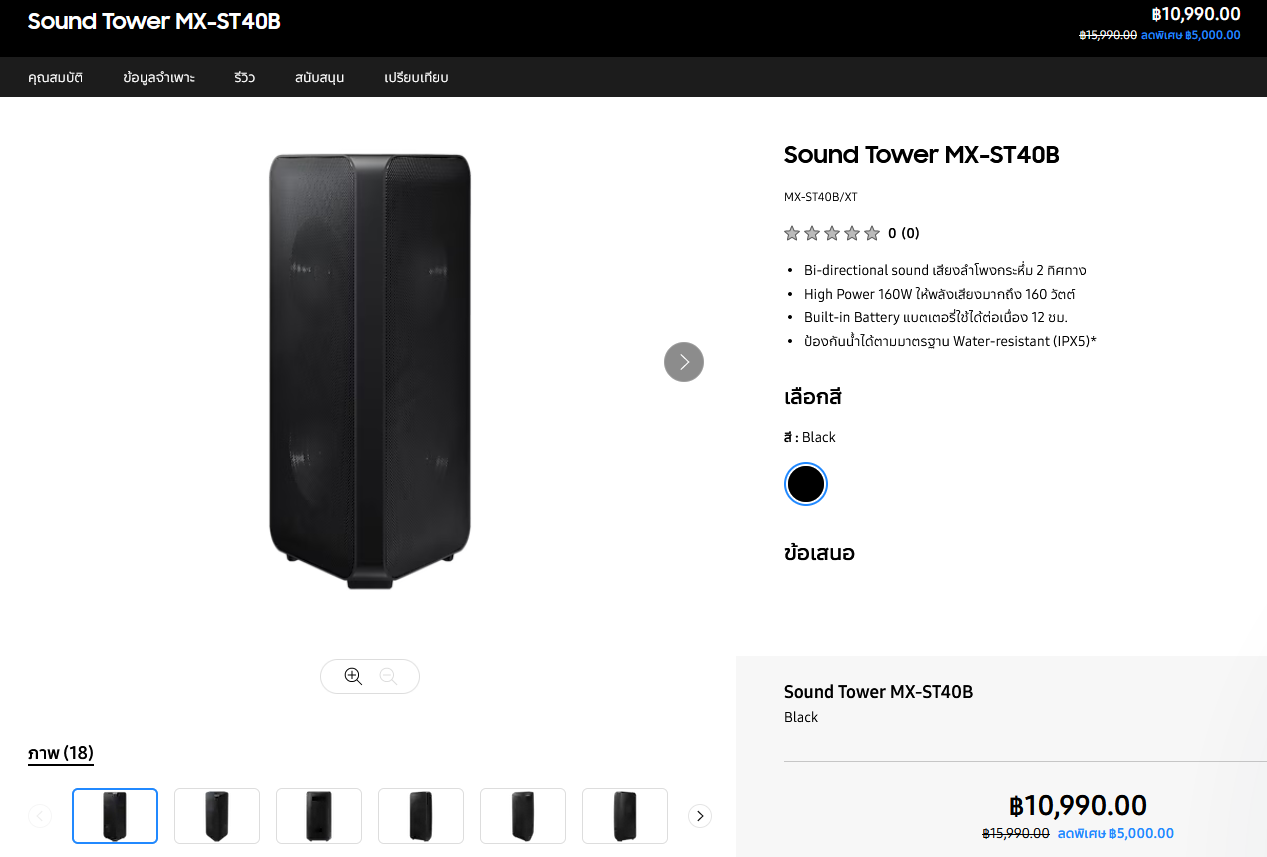
Task: Select the third speaker thumbnail
Action: click(319, 816)
